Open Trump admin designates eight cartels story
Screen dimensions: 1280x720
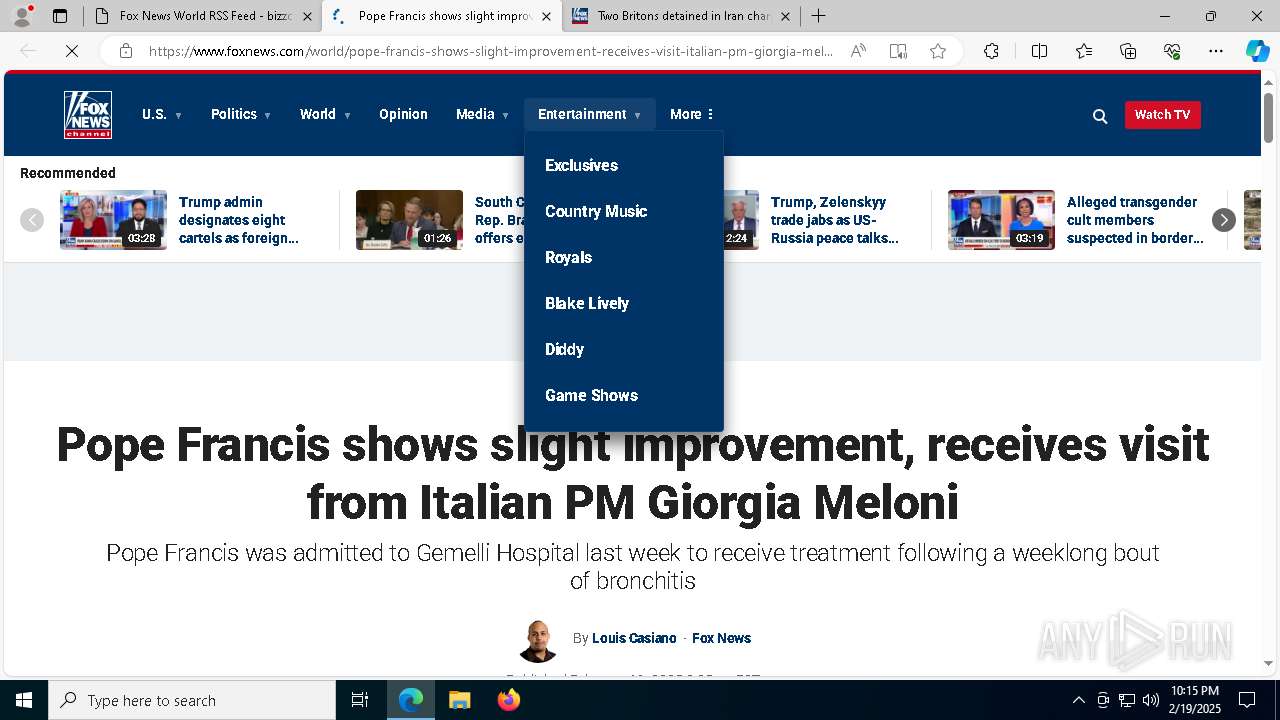tap(239, 220)
